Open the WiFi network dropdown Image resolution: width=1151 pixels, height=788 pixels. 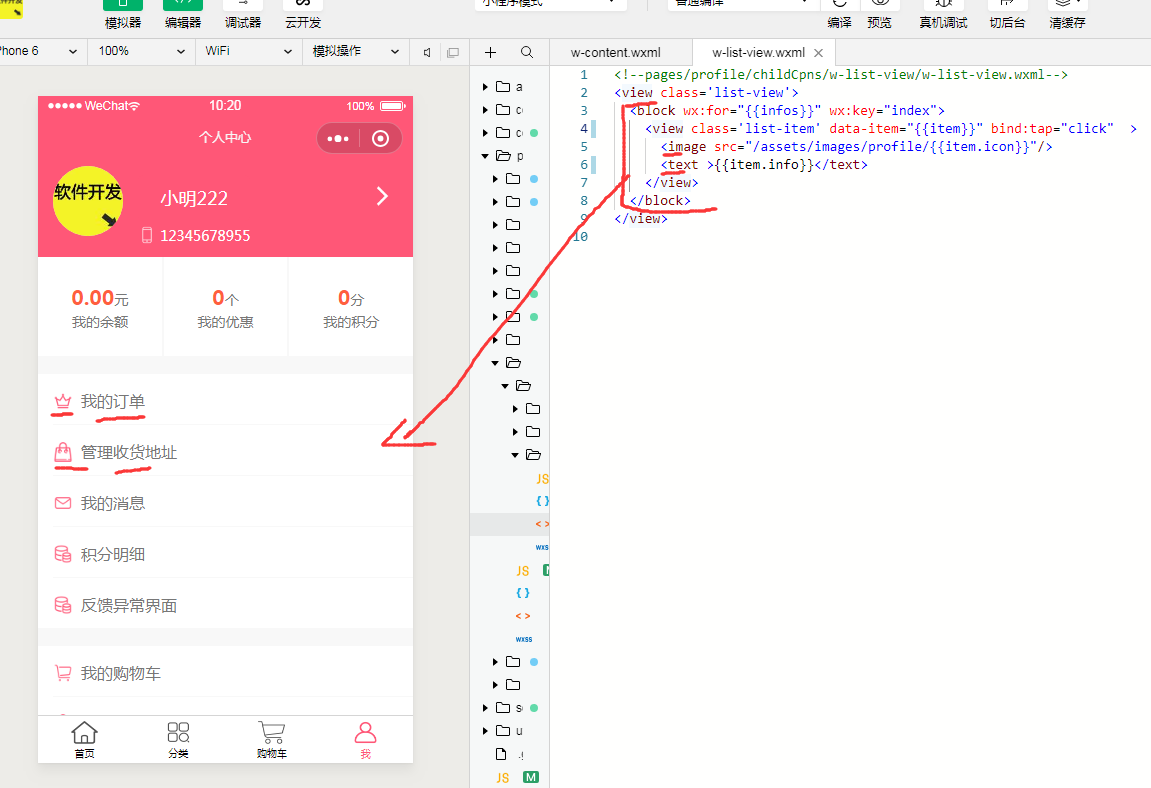tap(248, 51)
